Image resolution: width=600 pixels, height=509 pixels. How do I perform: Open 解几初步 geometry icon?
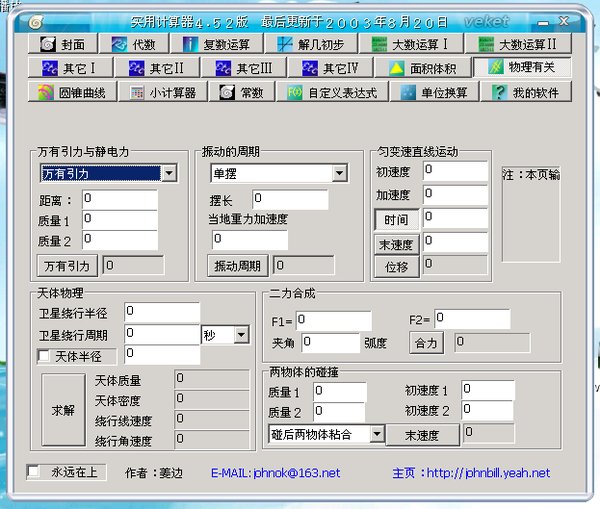click(285, 44)
